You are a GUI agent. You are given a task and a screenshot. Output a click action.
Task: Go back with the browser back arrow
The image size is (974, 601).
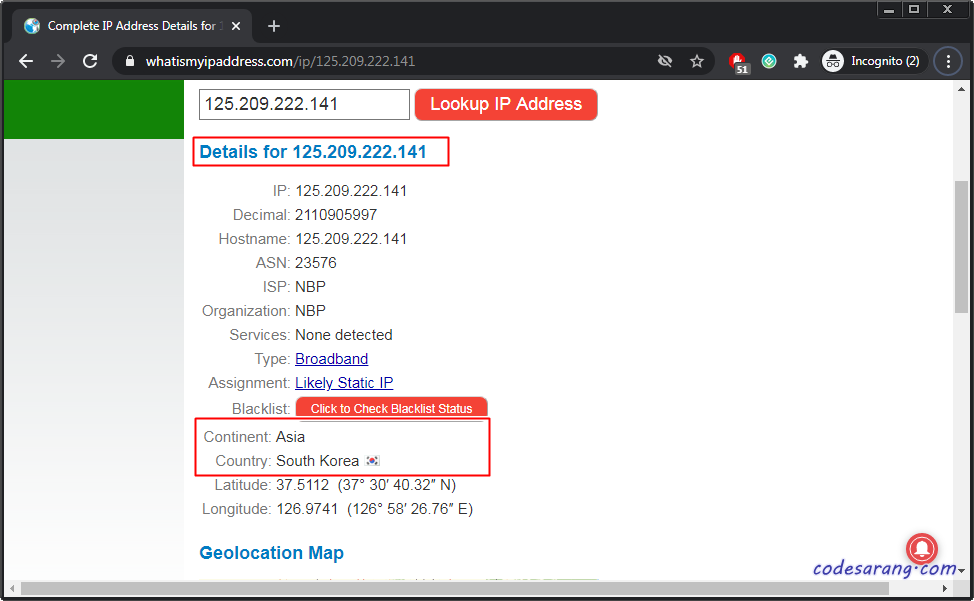coord(26,61)
